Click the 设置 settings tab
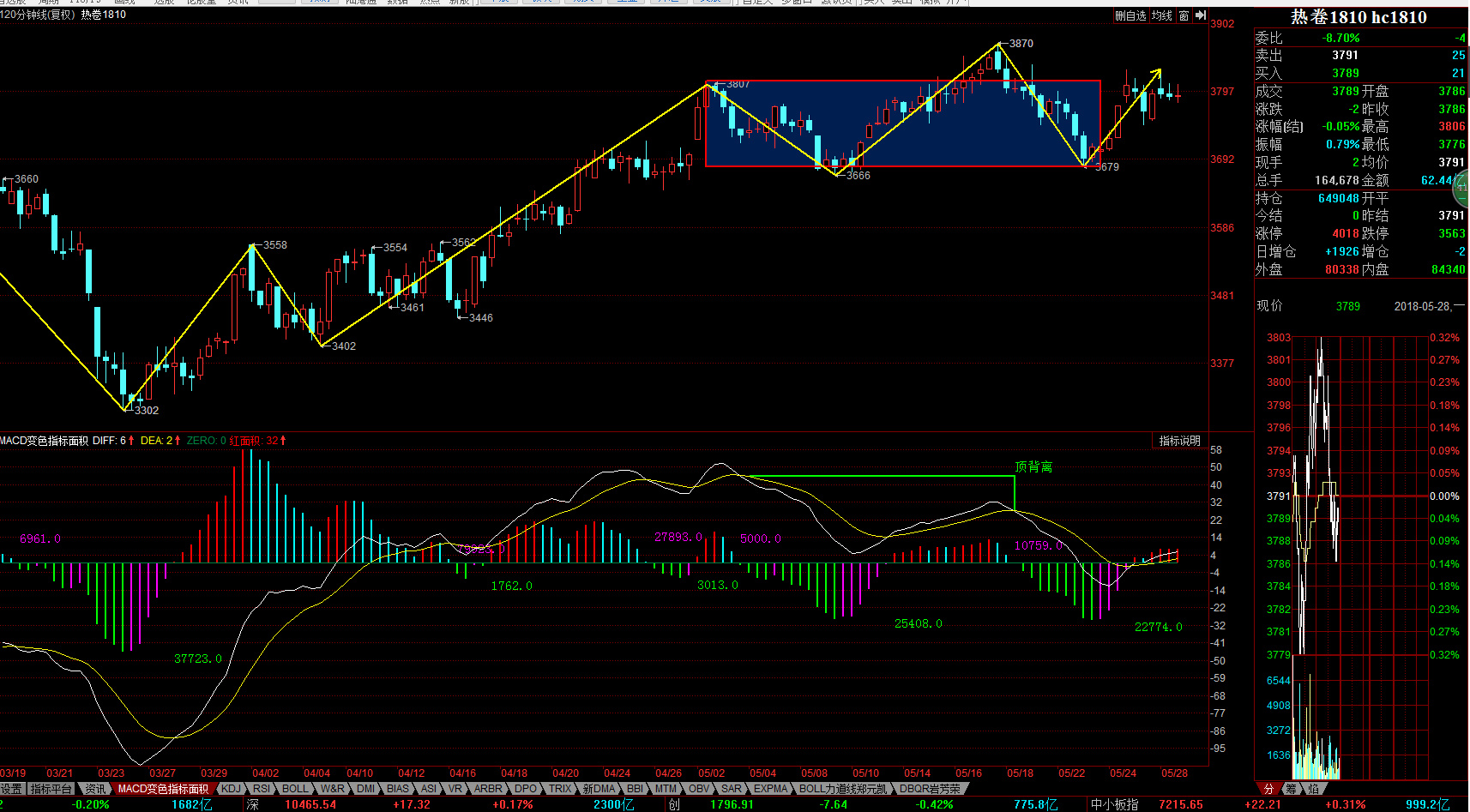 click(x=11, y=789)
